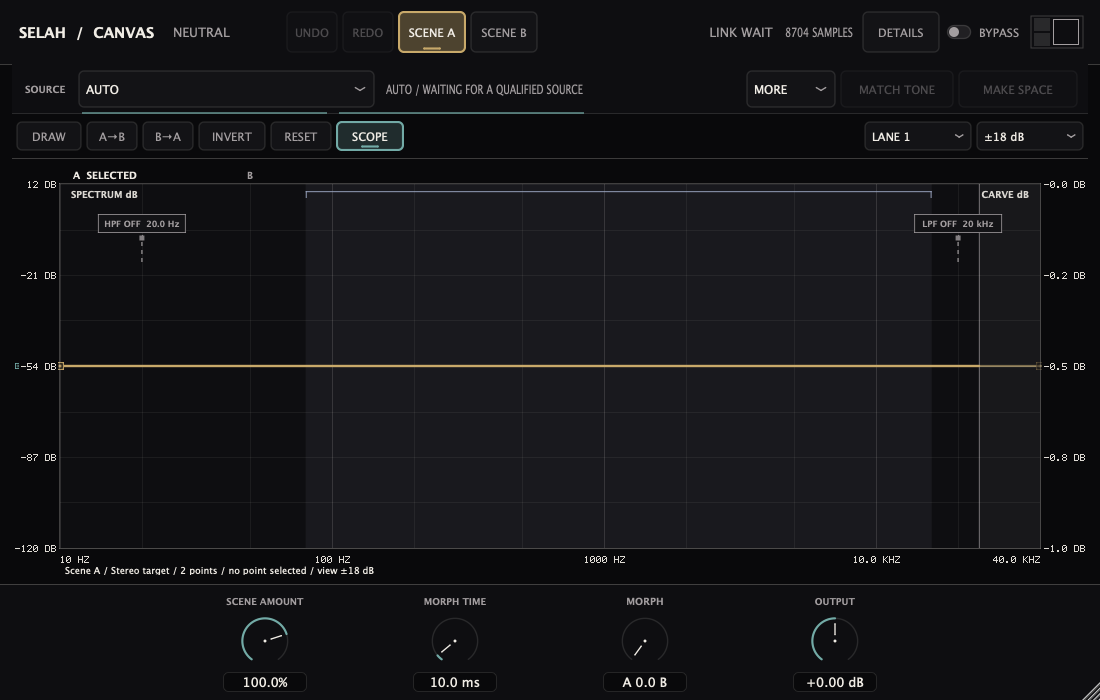This screenshot has width=1100, height=700.
Task: Click the resize grip in the bottom corner
Action: pos(1089,689)
